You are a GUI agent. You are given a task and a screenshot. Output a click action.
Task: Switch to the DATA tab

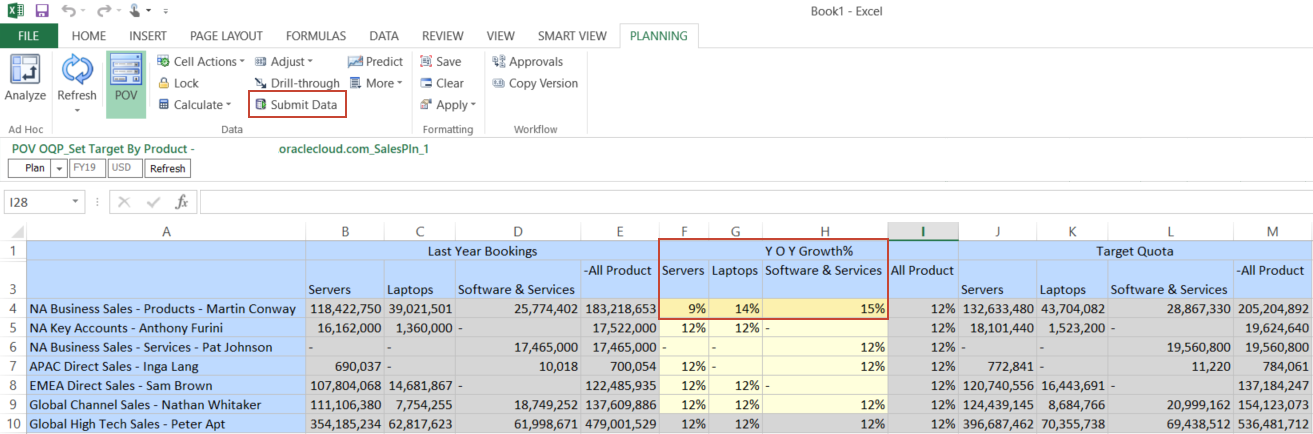385,36
